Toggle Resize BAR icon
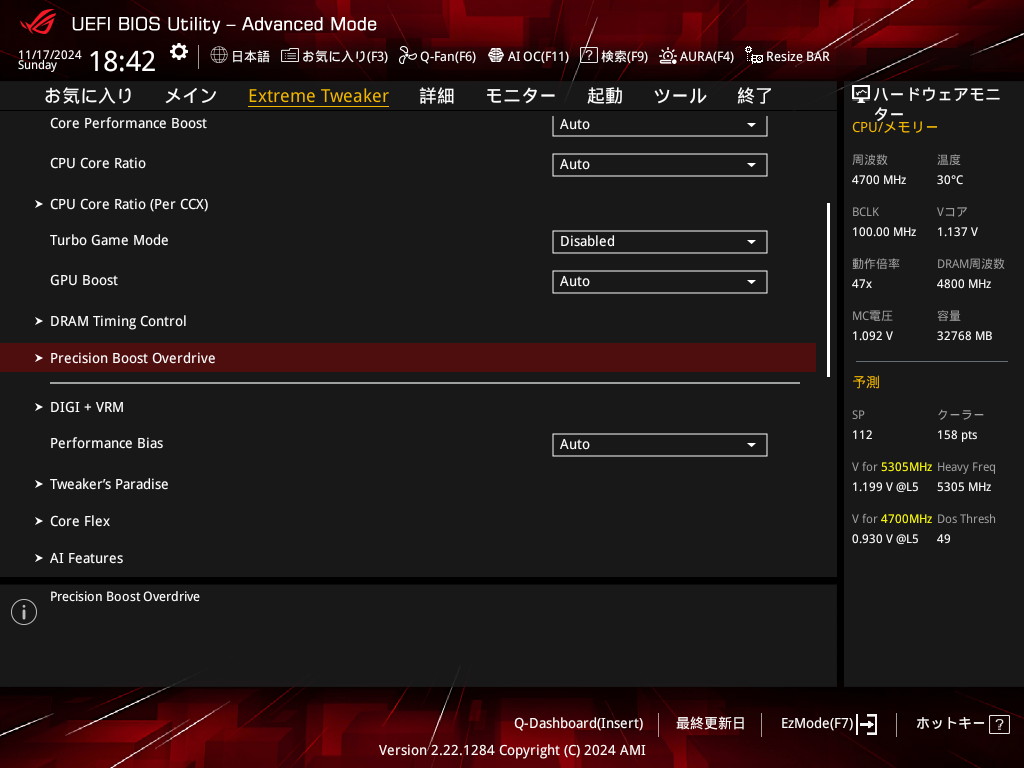Viewport: 1024px width, 768px height. tap(754, 56)
